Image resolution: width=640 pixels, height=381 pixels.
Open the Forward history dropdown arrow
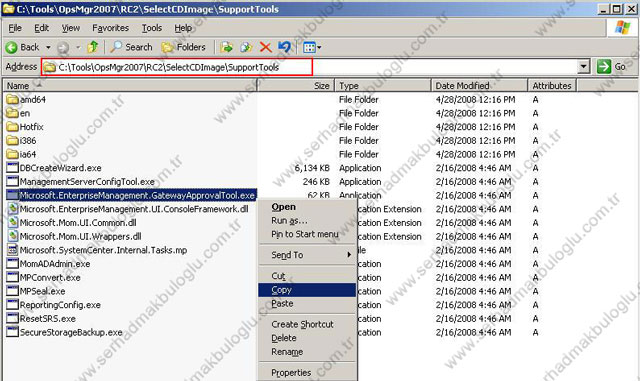78,48
